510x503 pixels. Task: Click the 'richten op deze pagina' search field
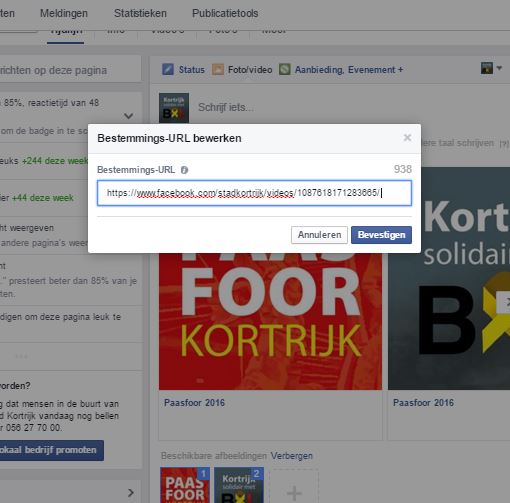(70, 70)
